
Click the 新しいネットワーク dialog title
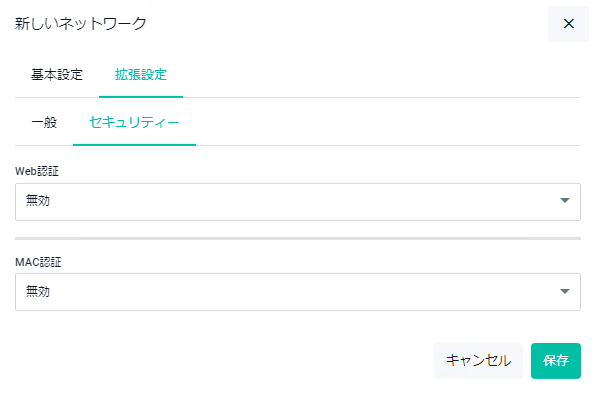[80, 24]
